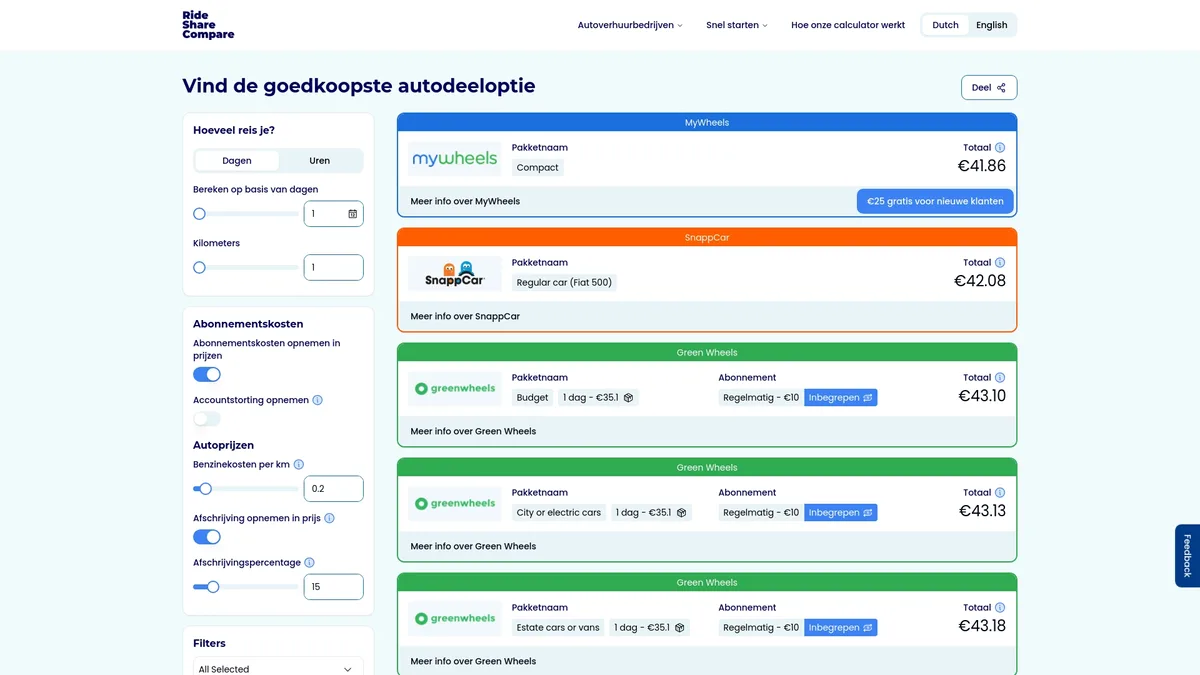1200x675 pixels.
Task: Click info icon beside €43.13 Totaal
Action: [x=1000, y=493]
